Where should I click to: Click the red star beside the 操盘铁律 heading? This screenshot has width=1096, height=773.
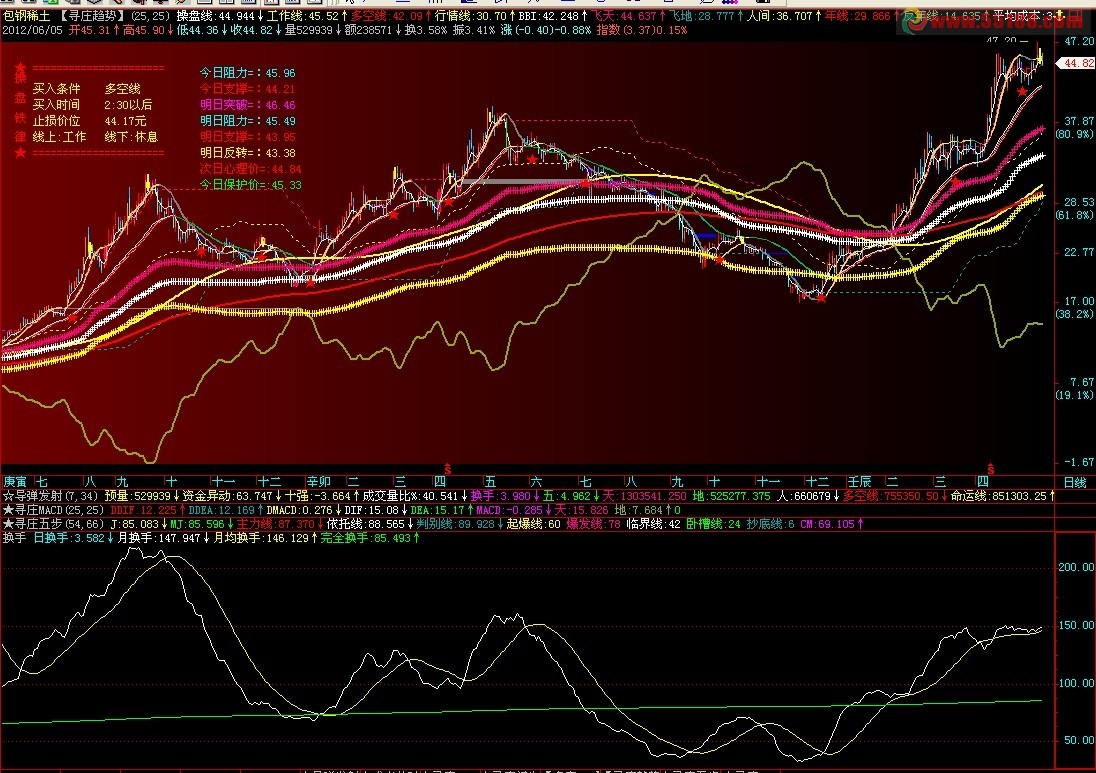pyautogui.click(x=20, y=68)
